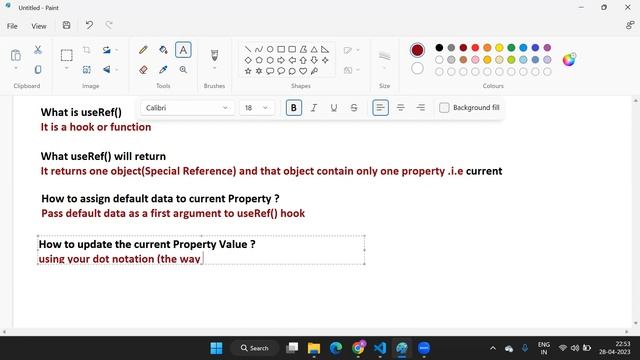Open Microsoft Edge from taskbar
Viewport: 640px width, 360px height.
pos(336,348)
